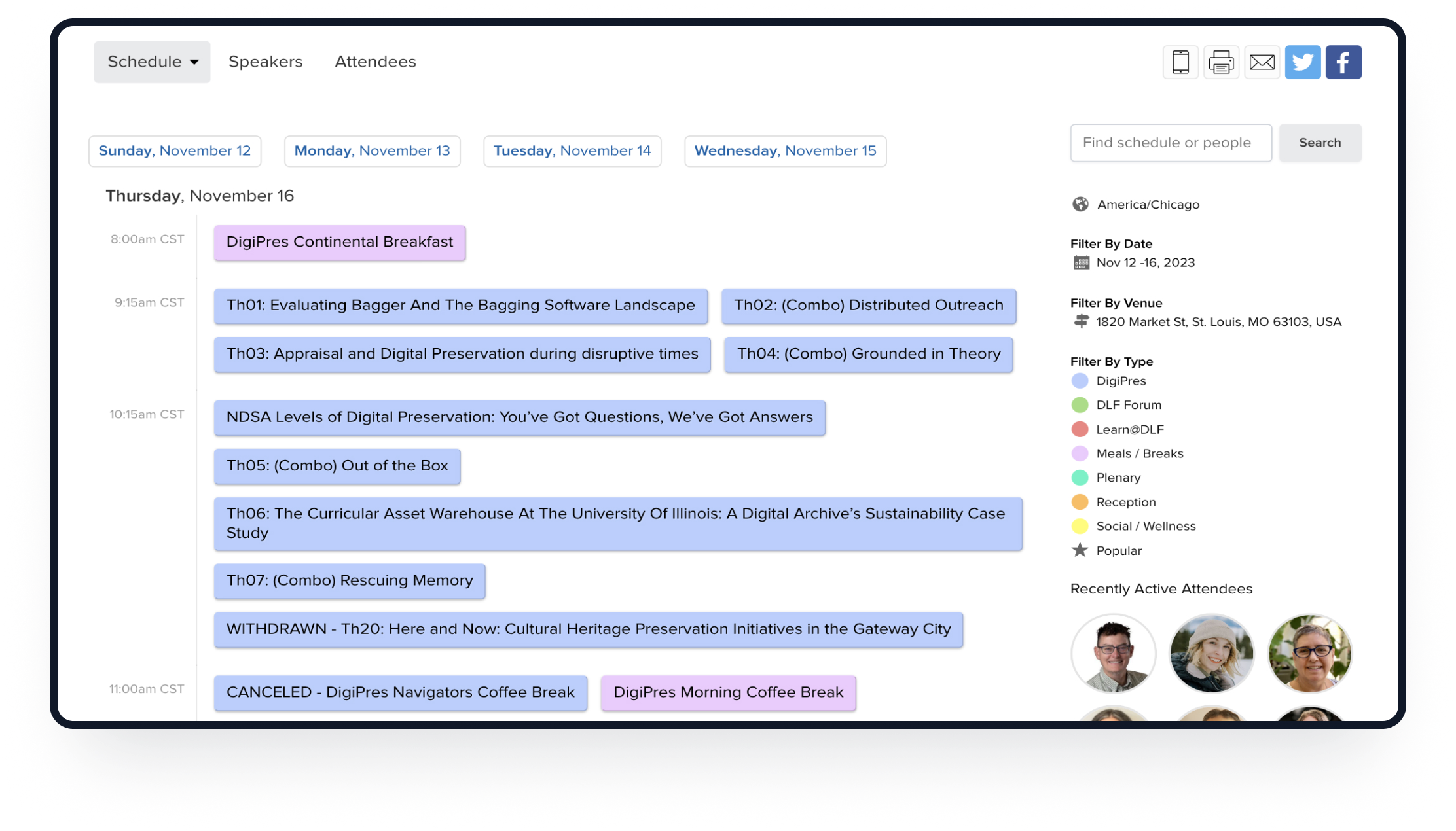This screenshot has height=831, width=1456.
Task: Click the Find schedule or people field
Action: coord(1170,142)
